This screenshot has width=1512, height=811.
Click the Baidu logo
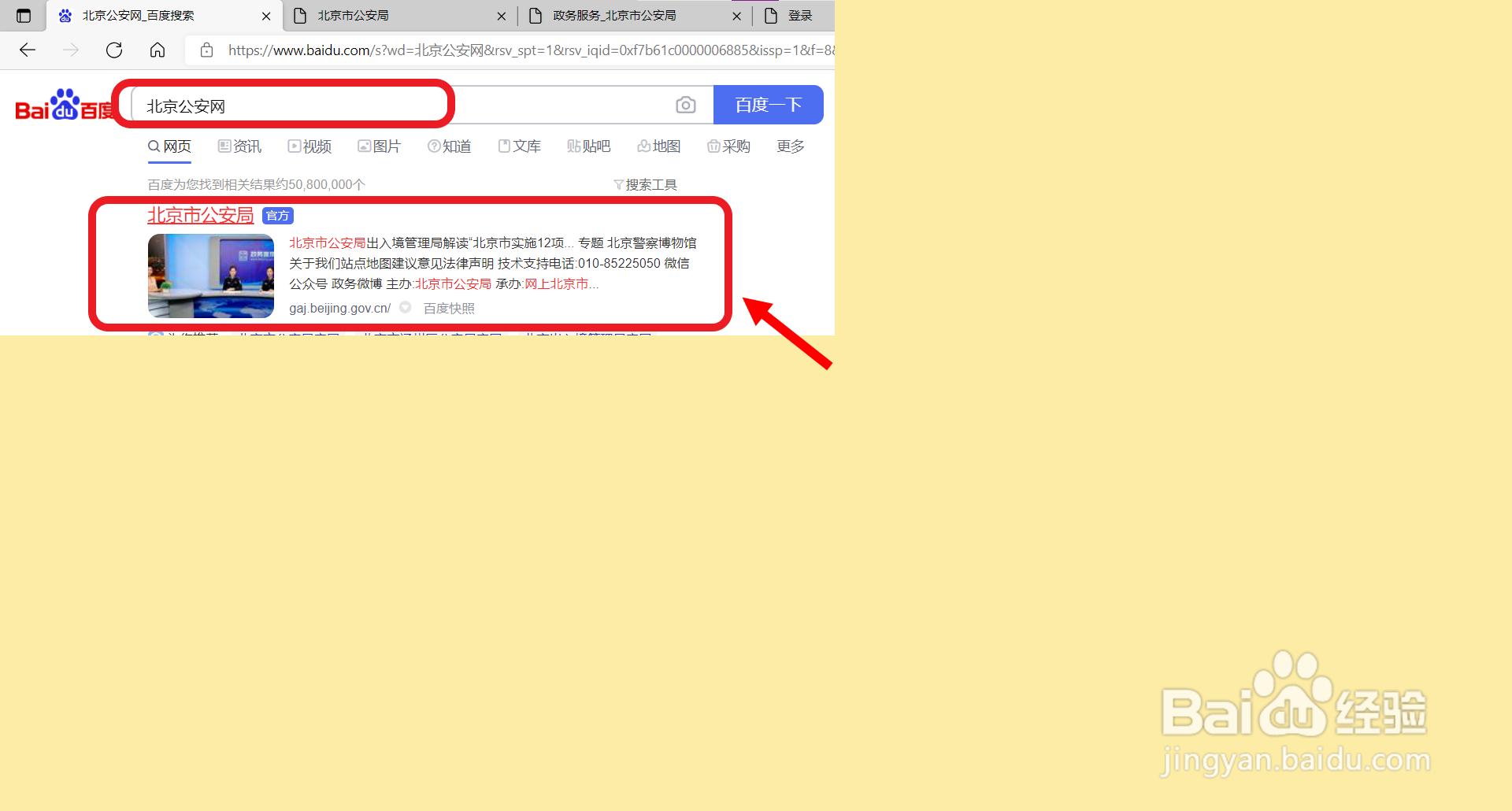tap(65, 106)
